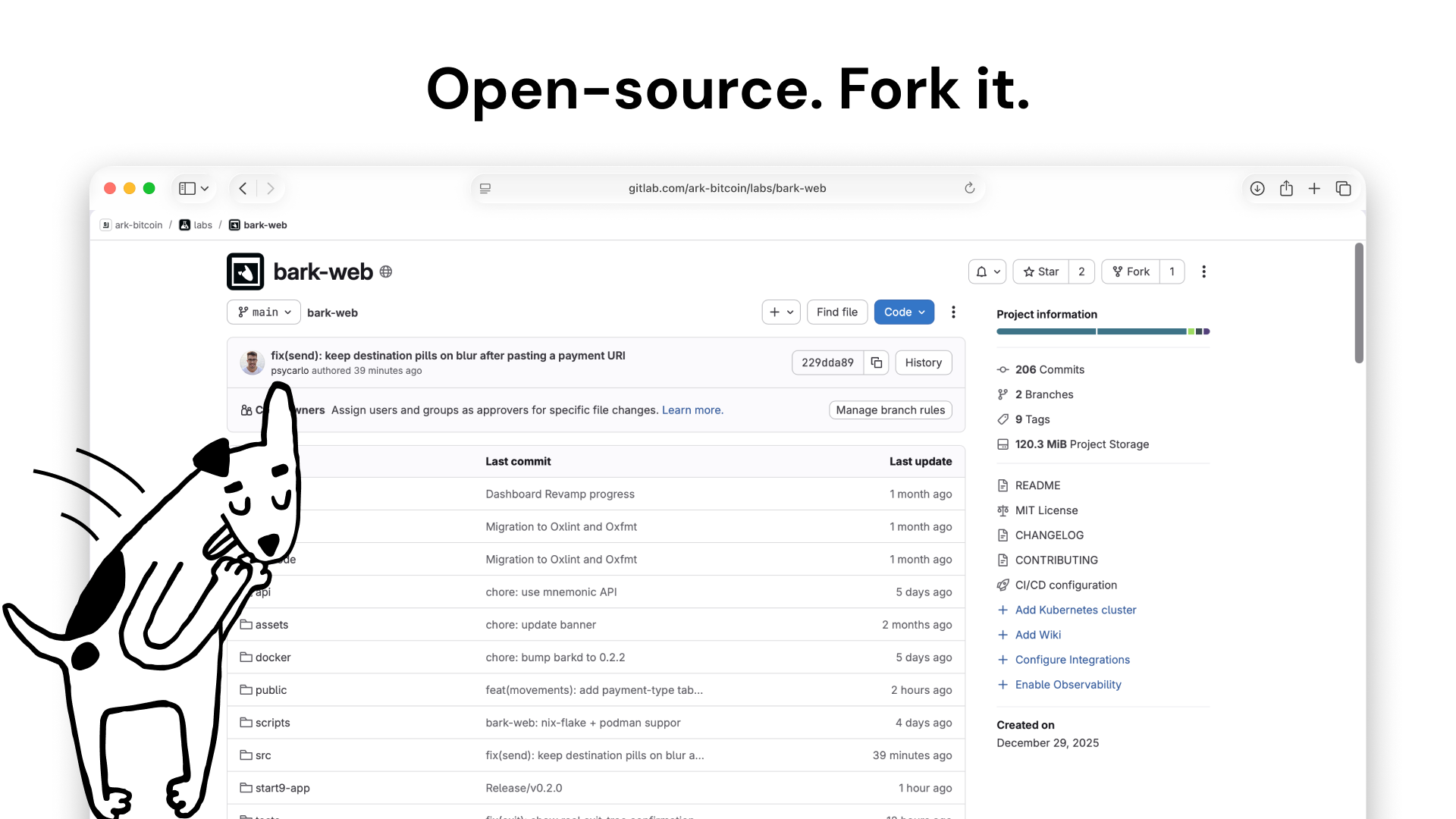Open the MIT License link
1456x819 pixels.
(x=1046, y=510)
